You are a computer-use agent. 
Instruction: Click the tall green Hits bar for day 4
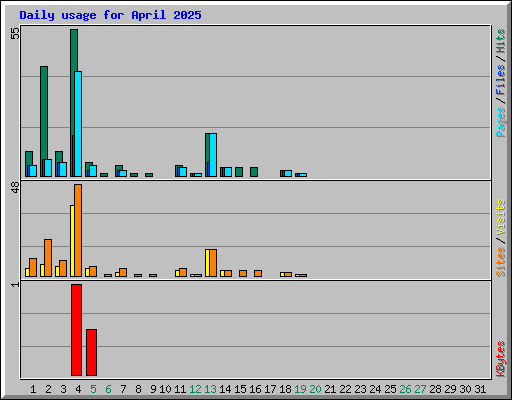(74, 50)
